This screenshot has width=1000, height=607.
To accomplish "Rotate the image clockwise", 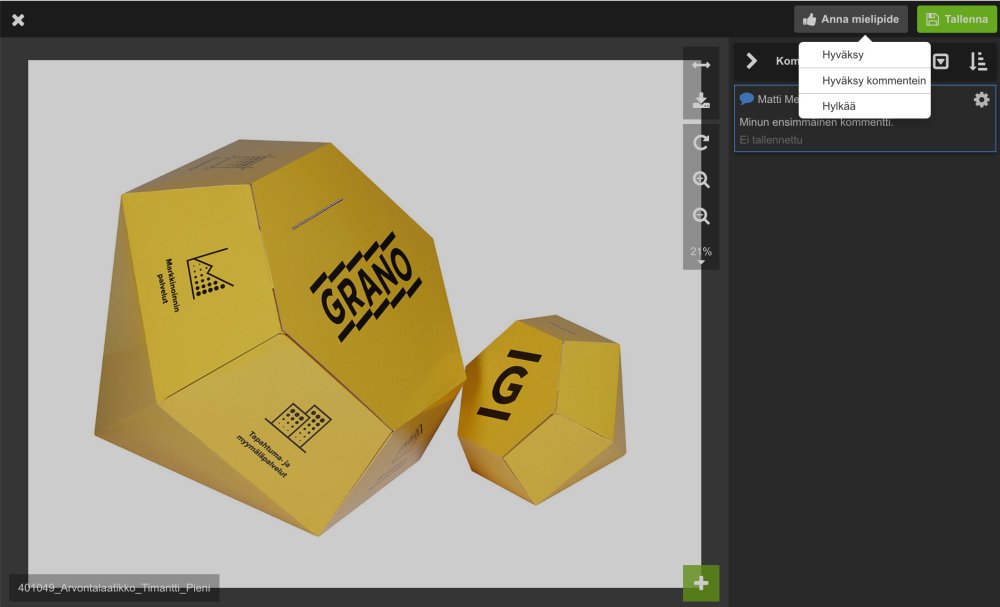I will point(701,142).
